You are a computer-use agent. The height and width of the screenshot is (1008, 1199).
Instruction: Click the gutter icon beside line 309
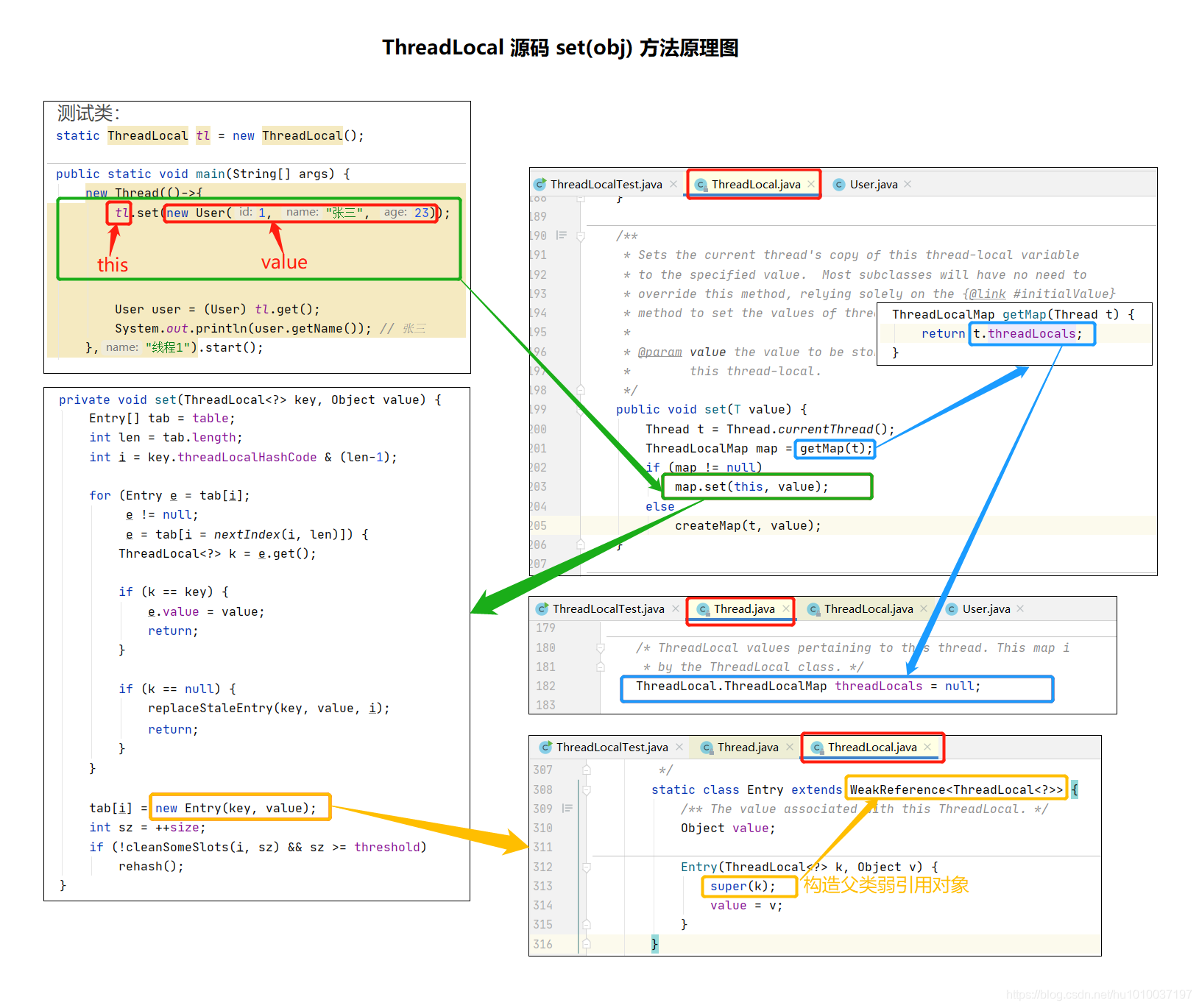coord(567,809)
